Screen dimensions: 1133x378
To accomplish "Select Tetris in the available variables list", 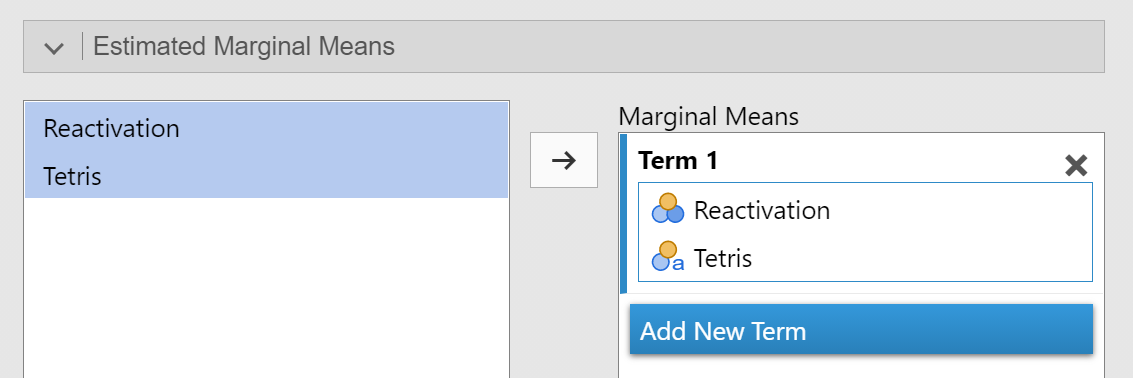I will tap(267, 175).
